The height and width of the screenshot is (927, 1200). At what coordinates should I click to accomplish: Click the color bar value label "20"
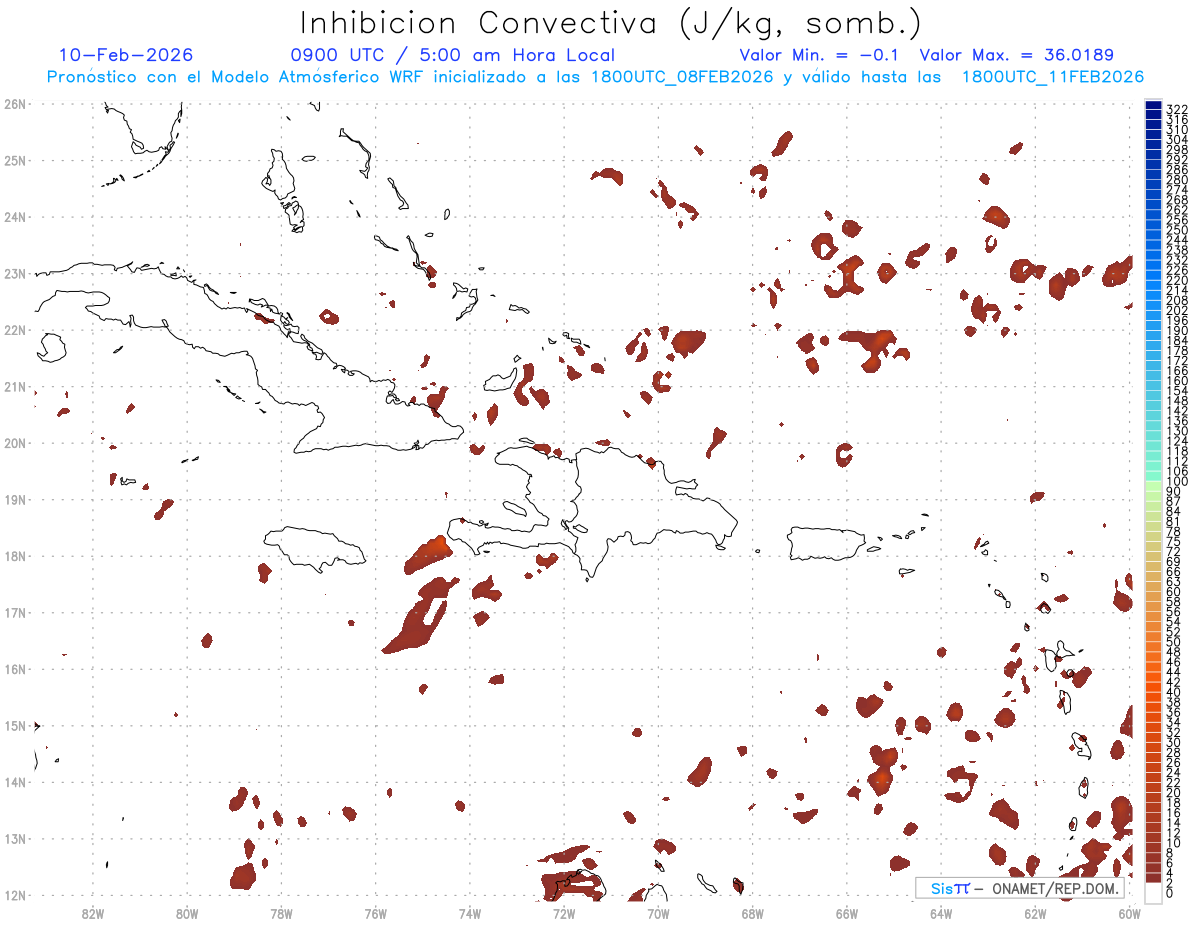click(x=1173, y=792)
